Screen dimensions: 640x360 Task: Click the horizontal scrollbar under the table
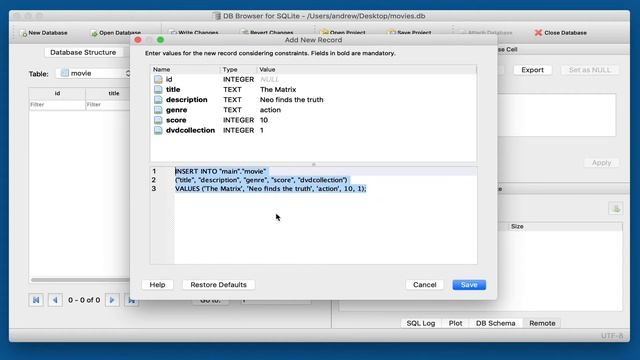point(80,280)
